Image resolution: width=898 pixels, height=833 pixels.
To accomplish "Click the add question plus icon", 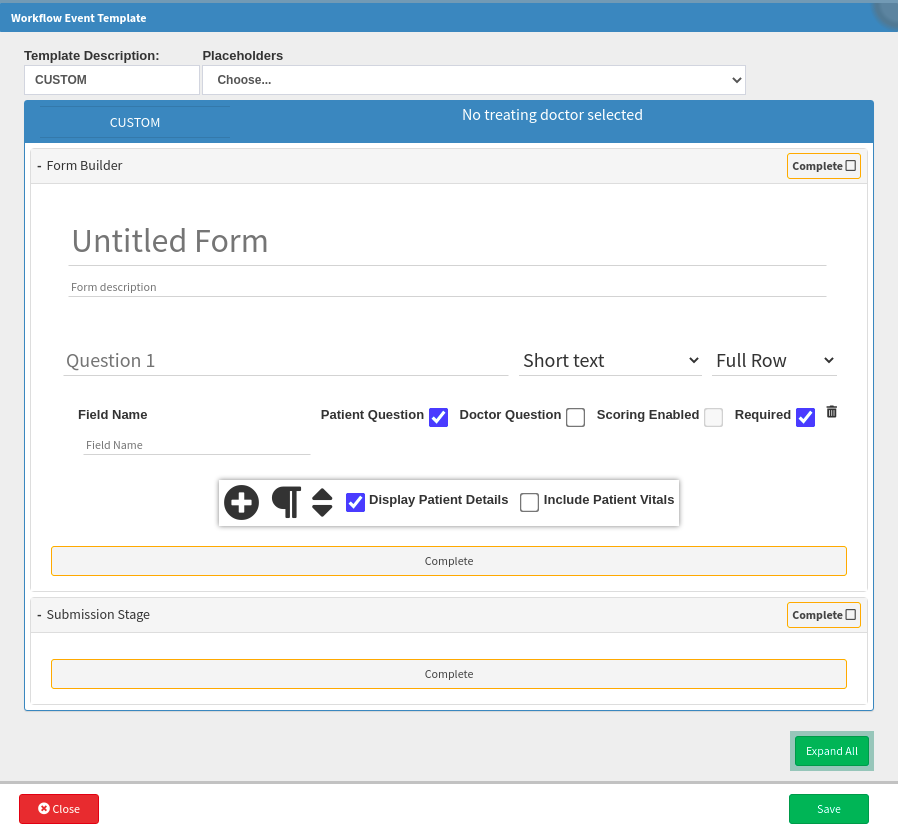I will pyautogui.click(x=241, y=502).
